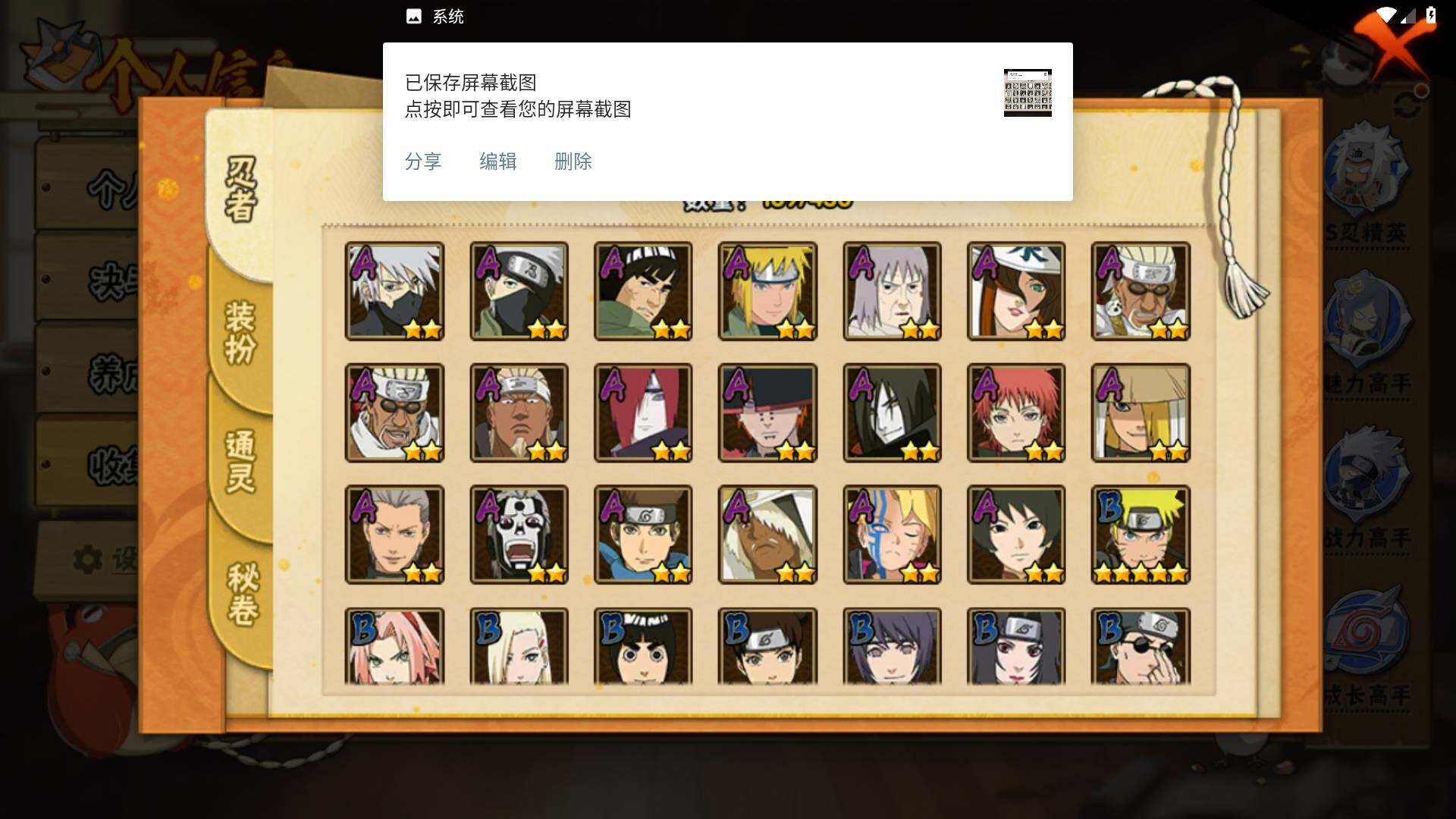Select the 忍者 side tab
Image resolution: width=1456 pixels, height=819 pixels.
(x=241, y=190)
